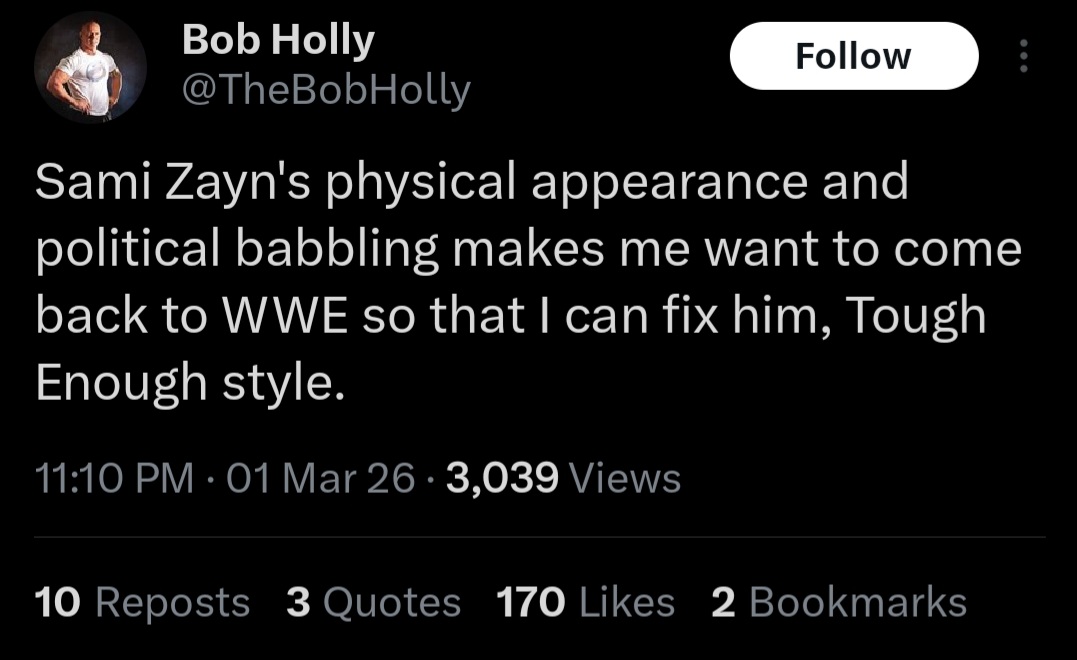Click the tweet text starting with Sami Zayn's
This screenshot has height=660, width=1077.
pos(471,182)
